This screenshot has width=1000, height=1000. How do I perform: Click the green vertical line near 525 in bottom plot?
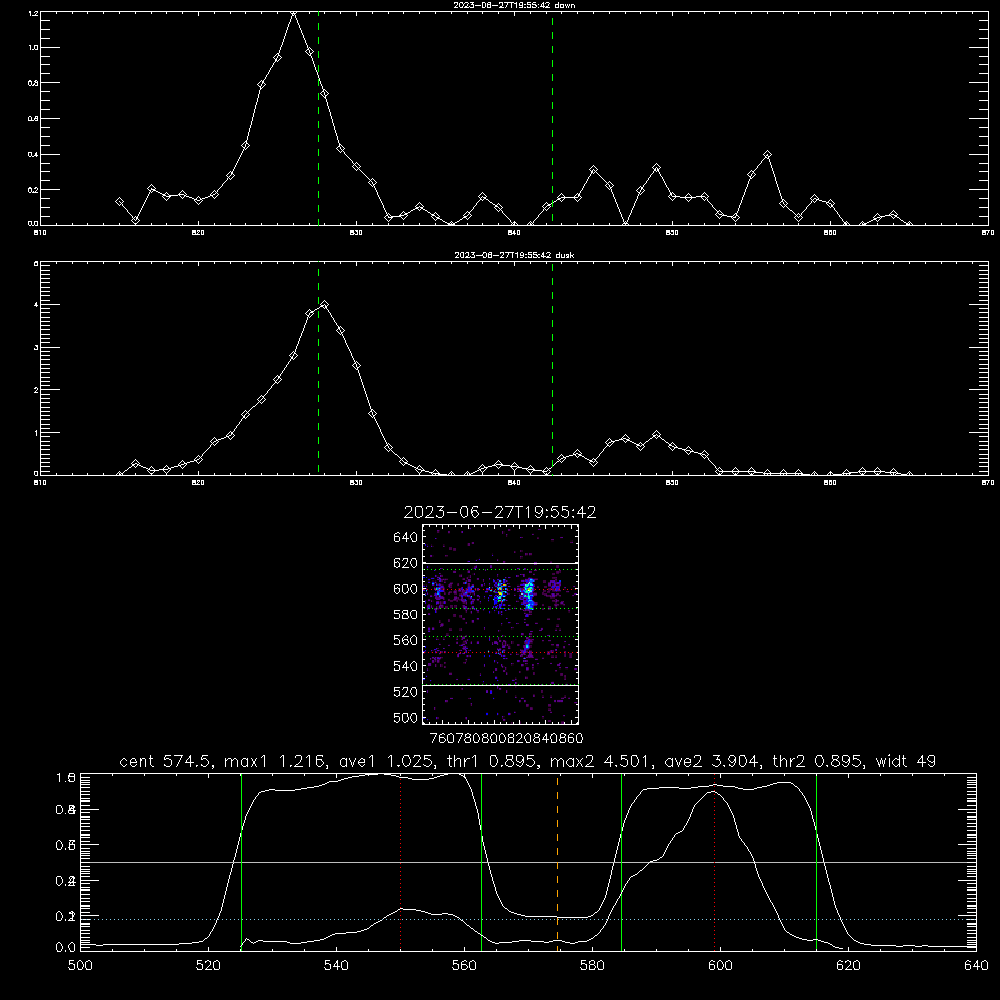241,862
